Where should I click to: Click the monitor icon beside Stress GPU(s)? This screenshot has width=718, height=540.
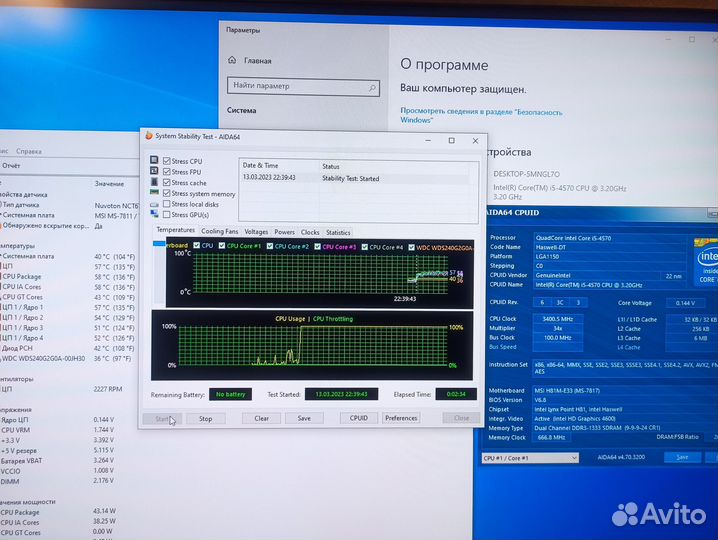(154, 214)
